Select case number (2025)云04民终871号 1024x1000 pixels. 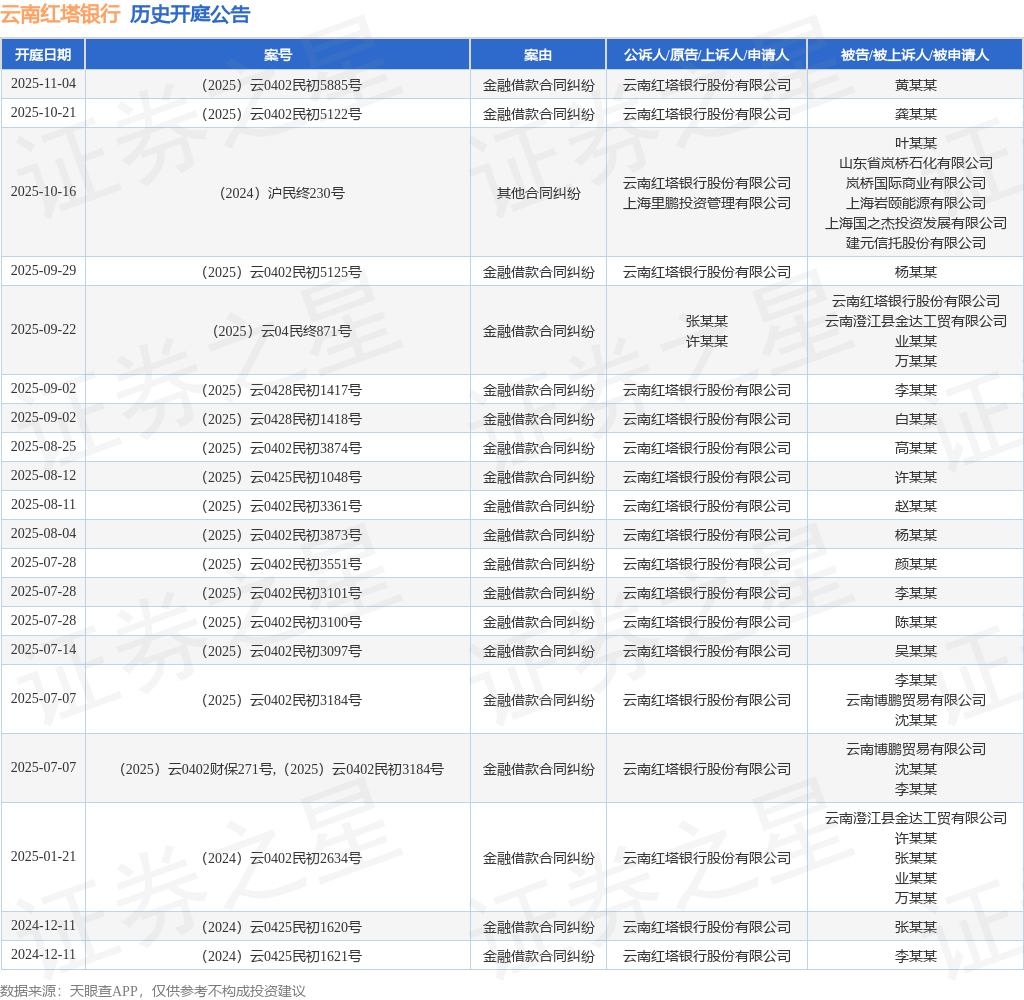pyautogui.click(x=281, y=331)
